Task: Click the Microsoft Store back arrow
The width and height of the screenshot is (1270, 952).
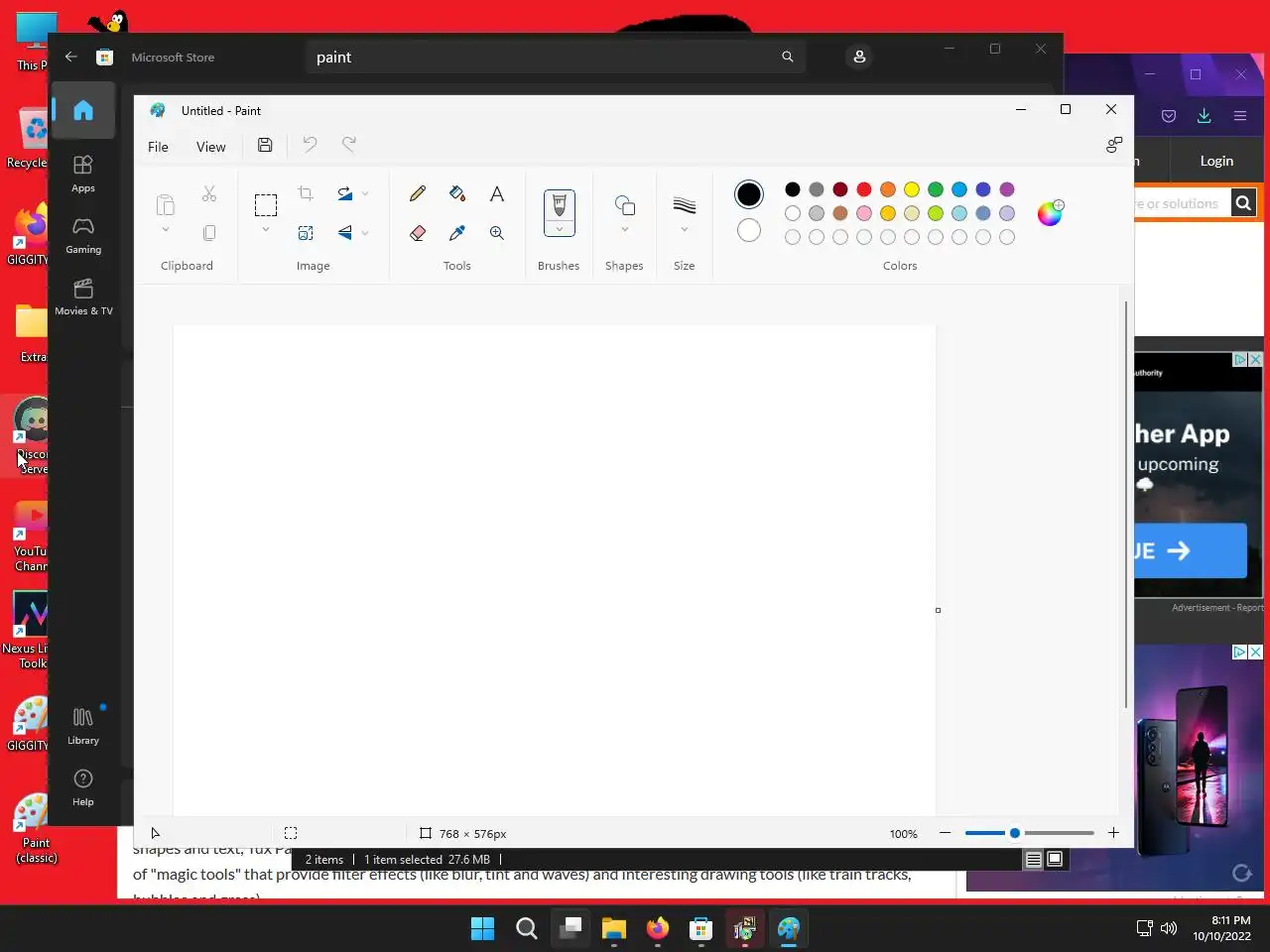Action: (71, 57)
